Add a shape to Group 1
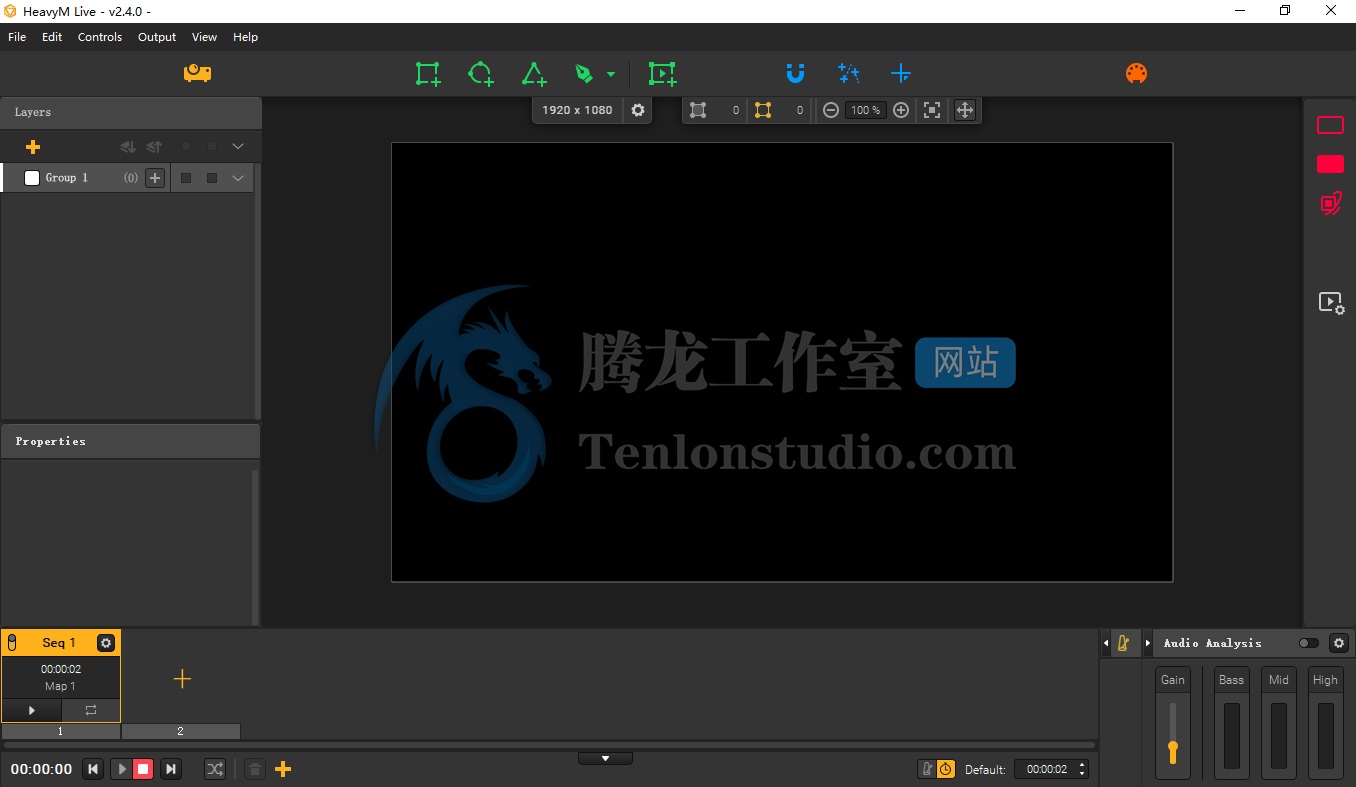Image resolution: width=1356 pixels, height=787 pixels. [x=155, y=178]
